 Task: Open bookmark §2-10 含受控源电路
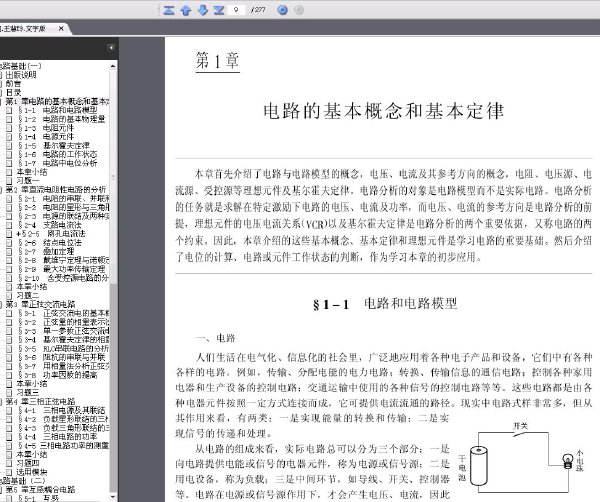[64, 278]
